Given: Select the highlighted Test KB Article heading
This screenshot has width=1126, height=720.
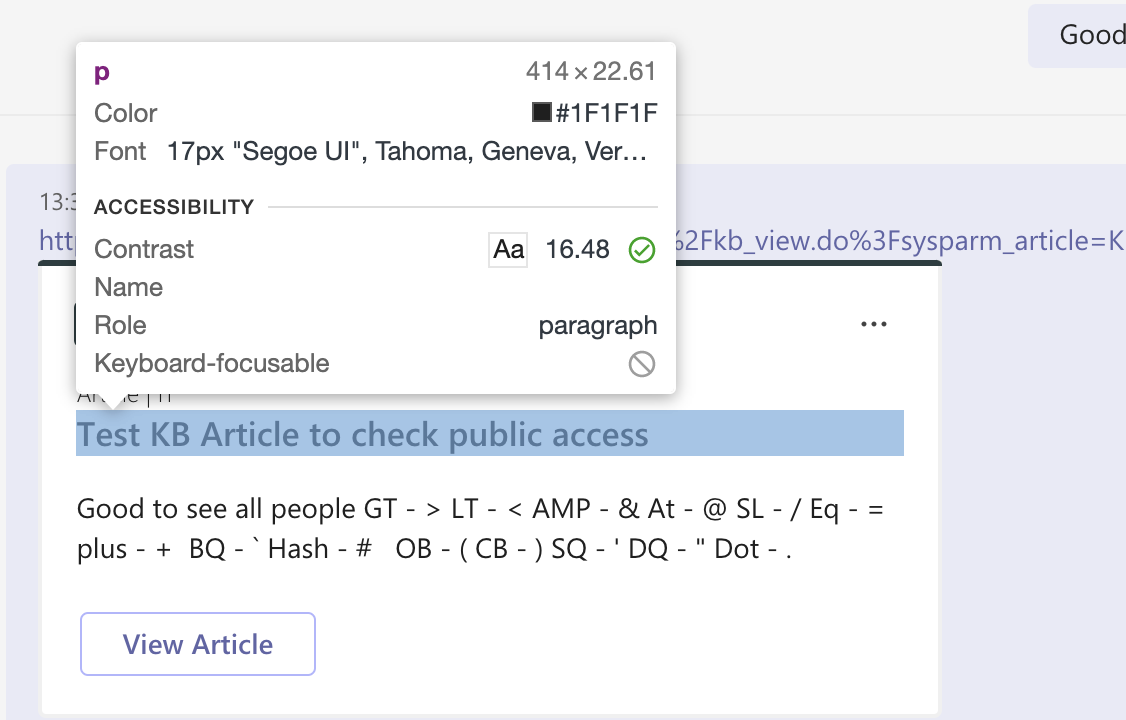Looking at the screenshot, I should point(363,433).
